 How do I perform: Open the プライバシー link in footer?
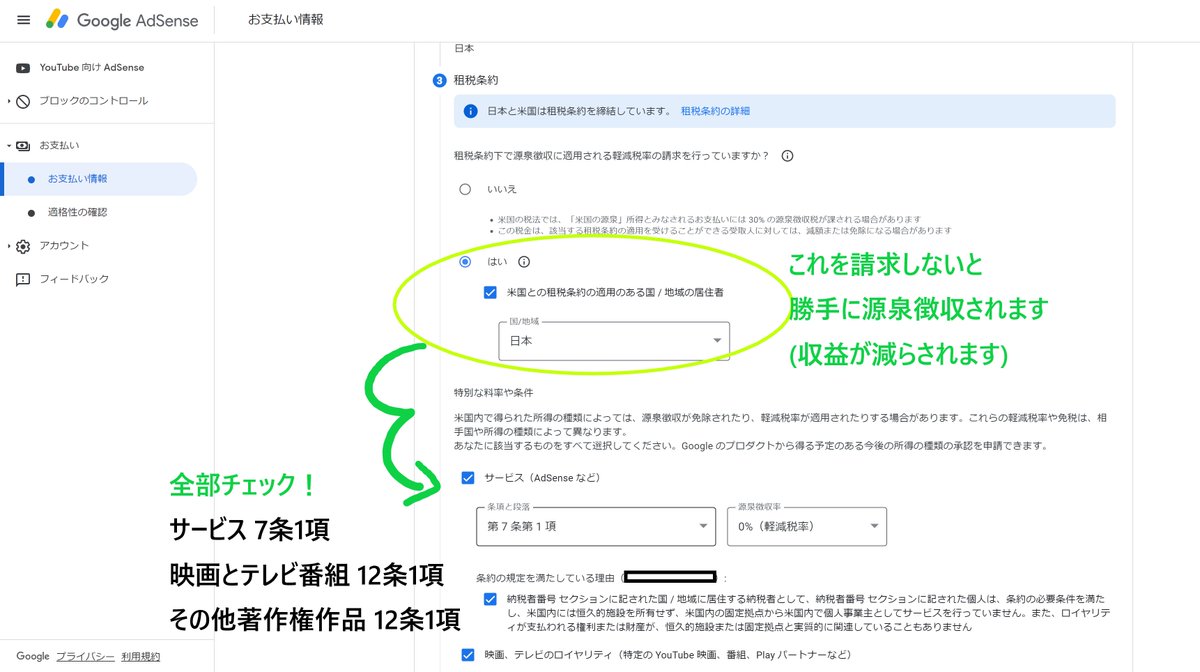pyautogui.click(x=84, y=656)
